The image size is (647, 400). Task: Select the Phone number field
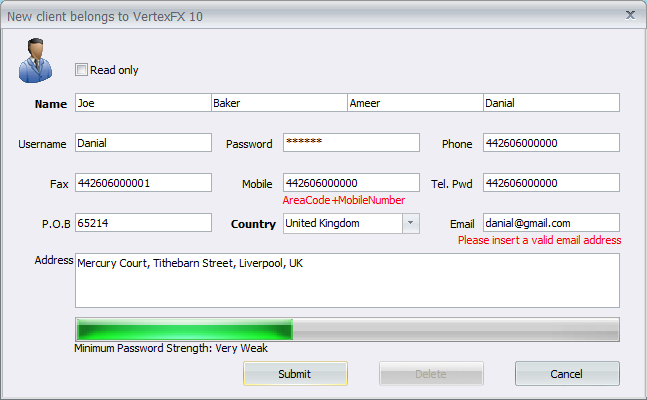[551, 143]
